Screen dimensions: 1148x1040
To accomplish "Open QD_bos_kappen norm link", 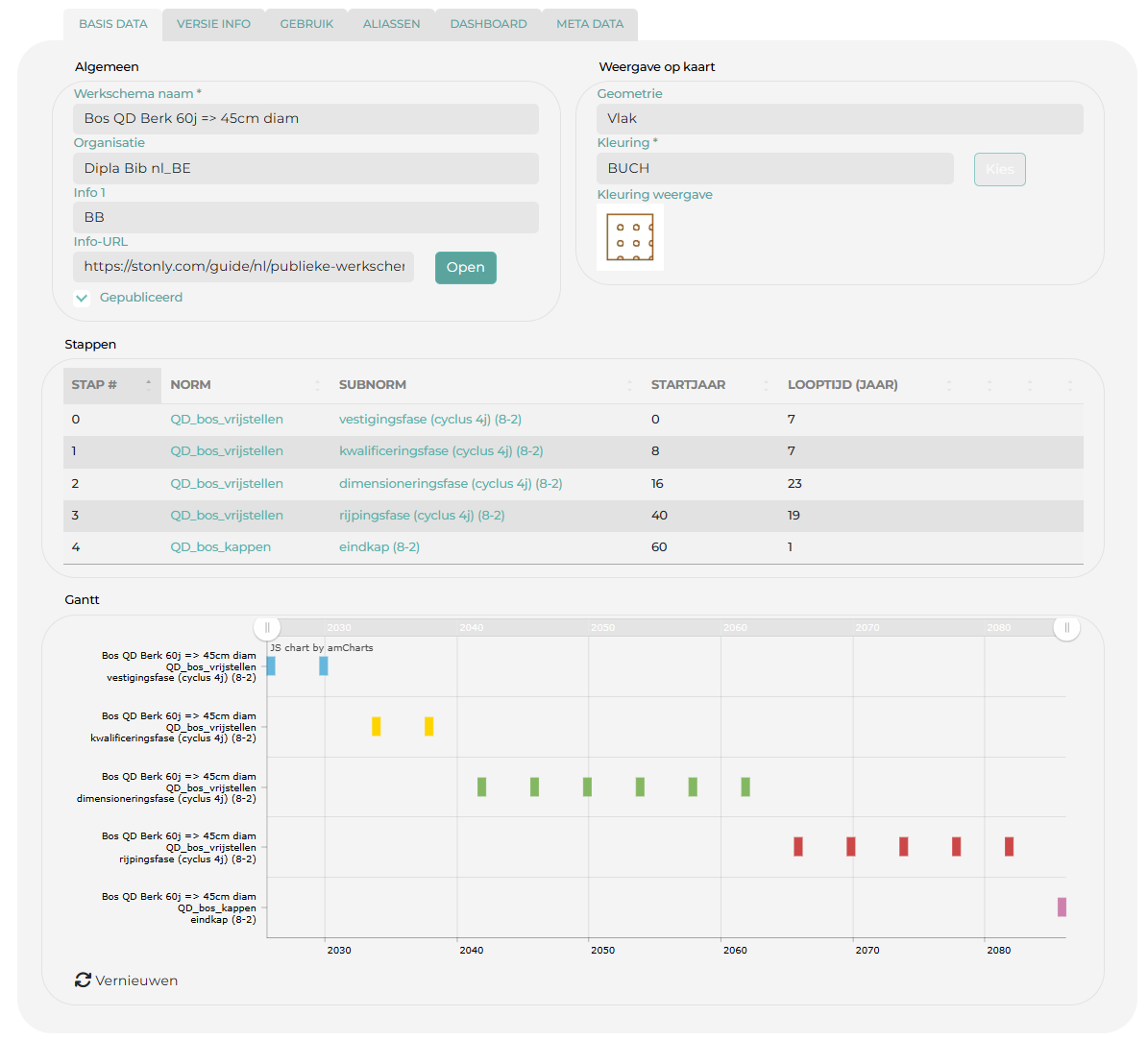I will 220,547.
